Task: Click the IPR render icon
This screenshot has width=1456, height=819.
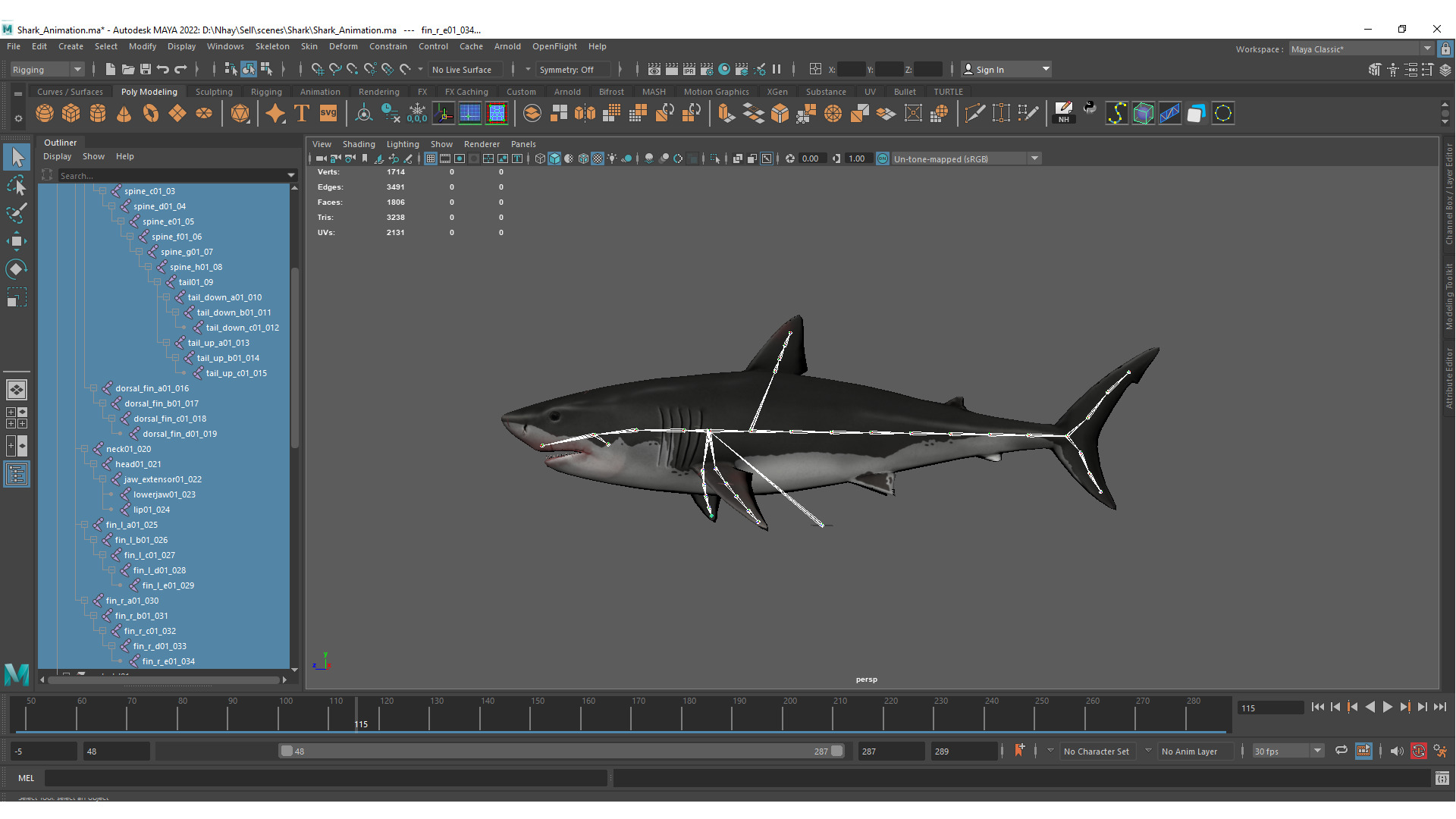Action: tap(689, 69)
